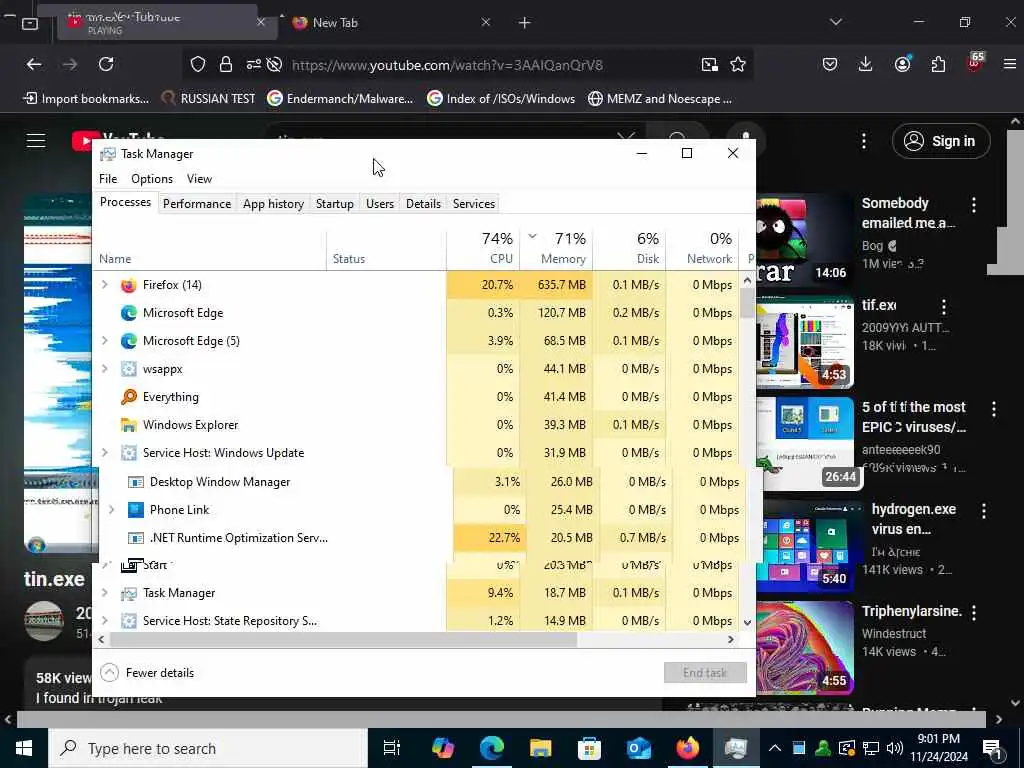Switch to the App history tab
Screen dimensions: 1024x768
[x=273, y=204]
